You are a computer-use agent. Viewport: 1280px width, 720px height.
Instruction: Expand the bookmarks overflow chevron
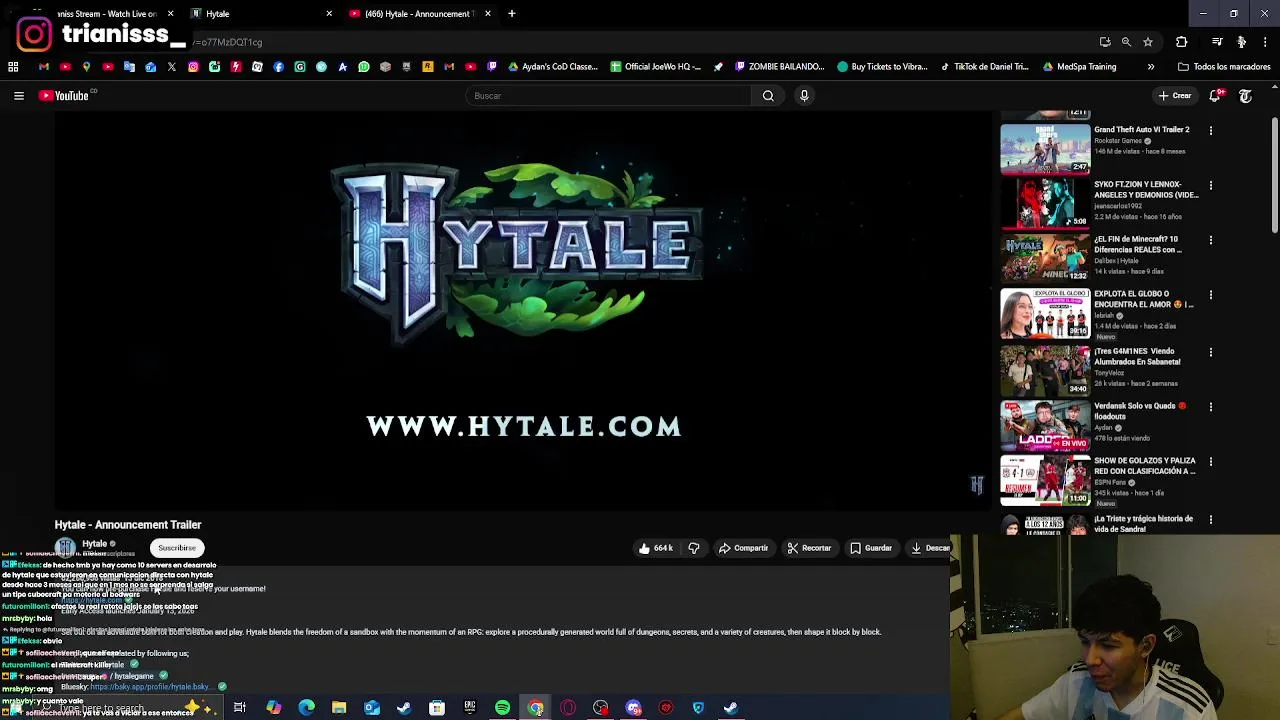point(1151,67)
